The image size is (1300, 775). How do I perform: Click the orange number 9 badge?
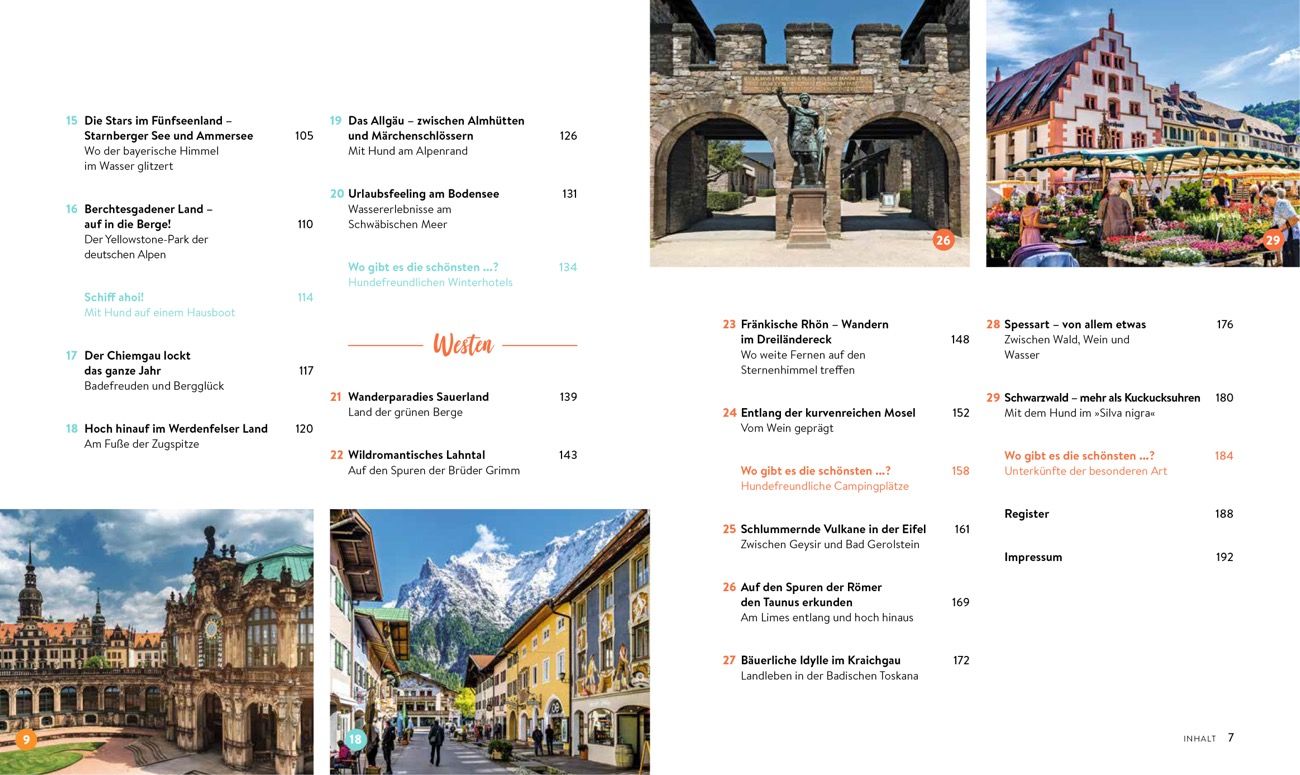[x=26, y=739]
